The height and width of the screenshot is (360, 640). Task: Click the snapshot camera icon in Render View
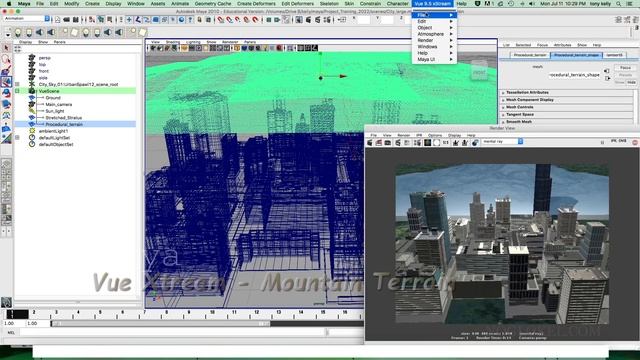pos(388,142)
